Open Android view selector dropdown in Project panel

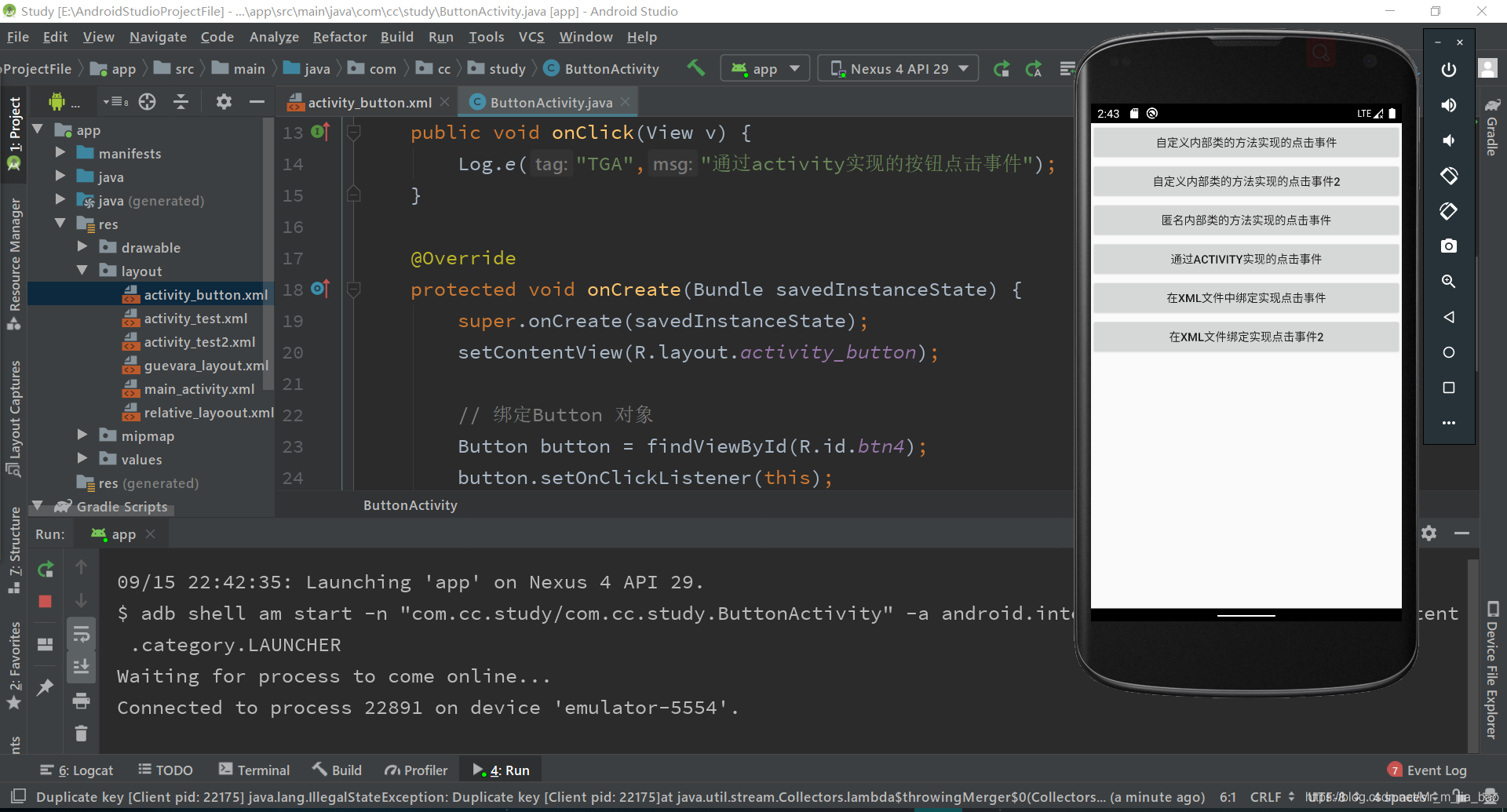(115, 102)
